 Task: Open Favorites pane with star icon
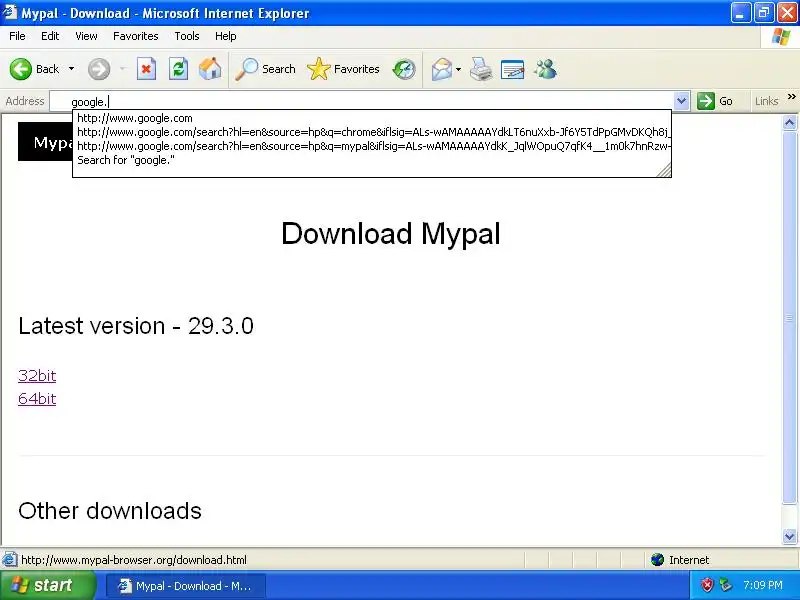343,69
